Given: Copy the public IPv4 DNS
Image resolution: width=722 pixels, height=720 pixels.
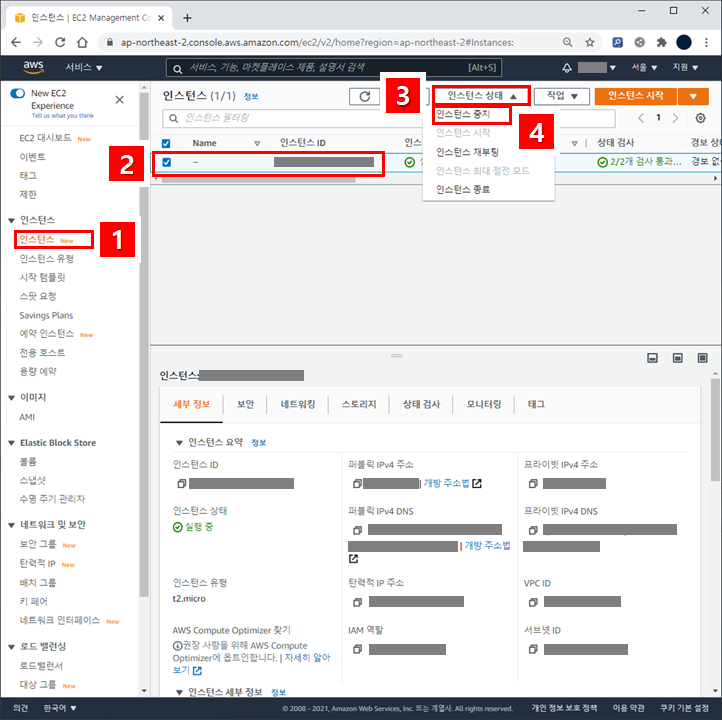Looking at the screenshot, I should [357, 530].
